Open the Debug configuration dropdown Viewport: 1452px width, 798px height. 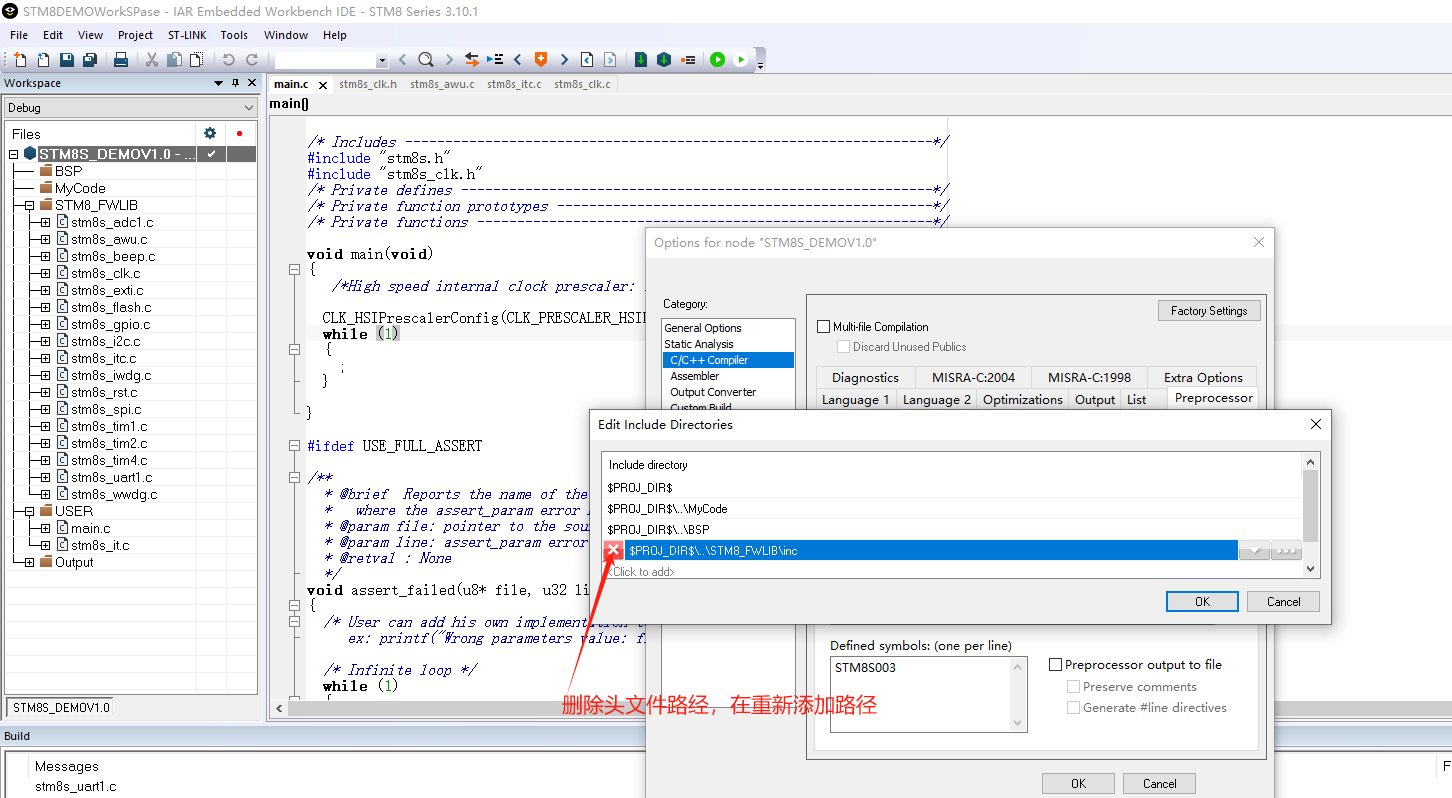pyautogui.click(x=249, y=108)
